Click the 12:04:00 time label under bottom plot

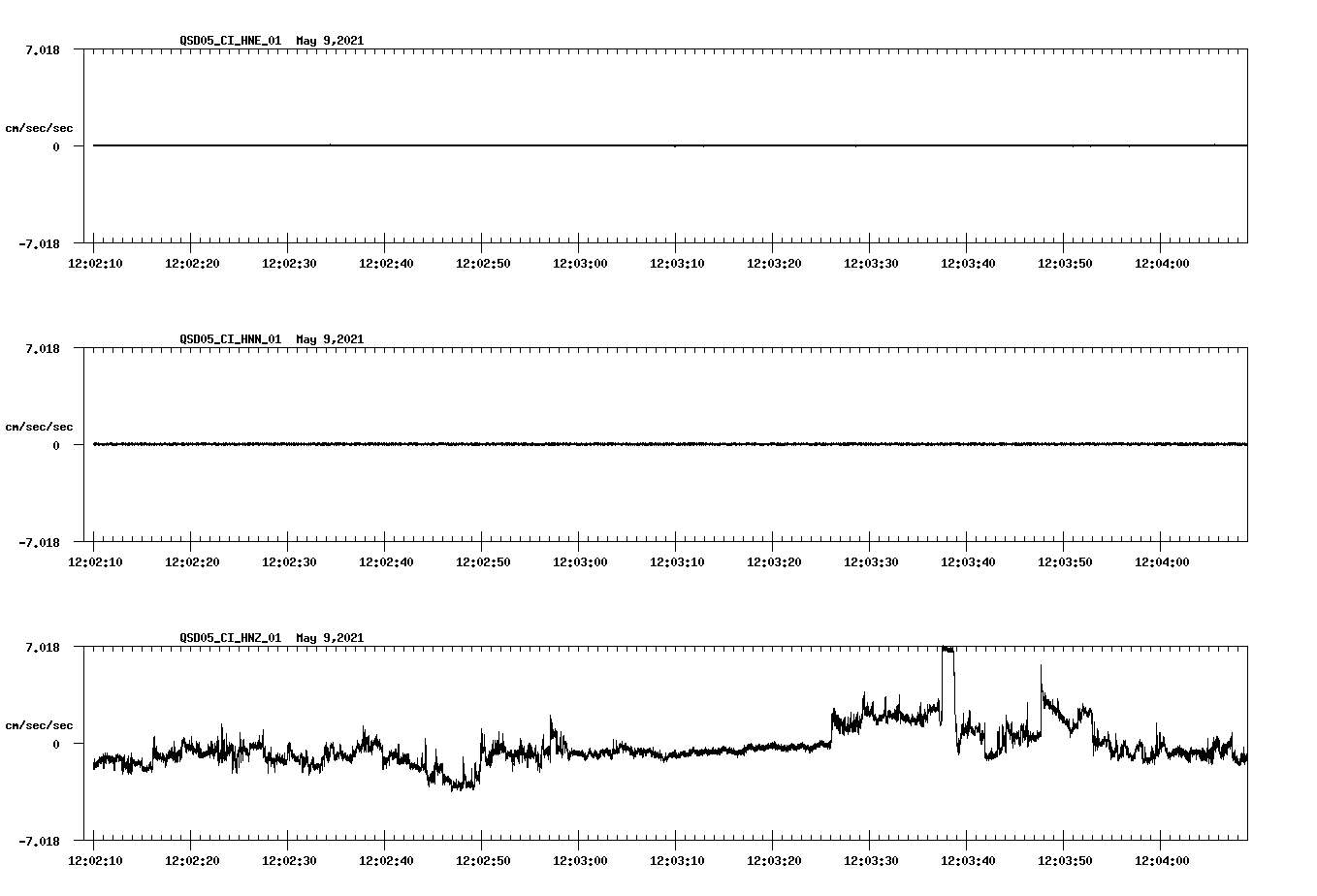tap(1163, 859)
